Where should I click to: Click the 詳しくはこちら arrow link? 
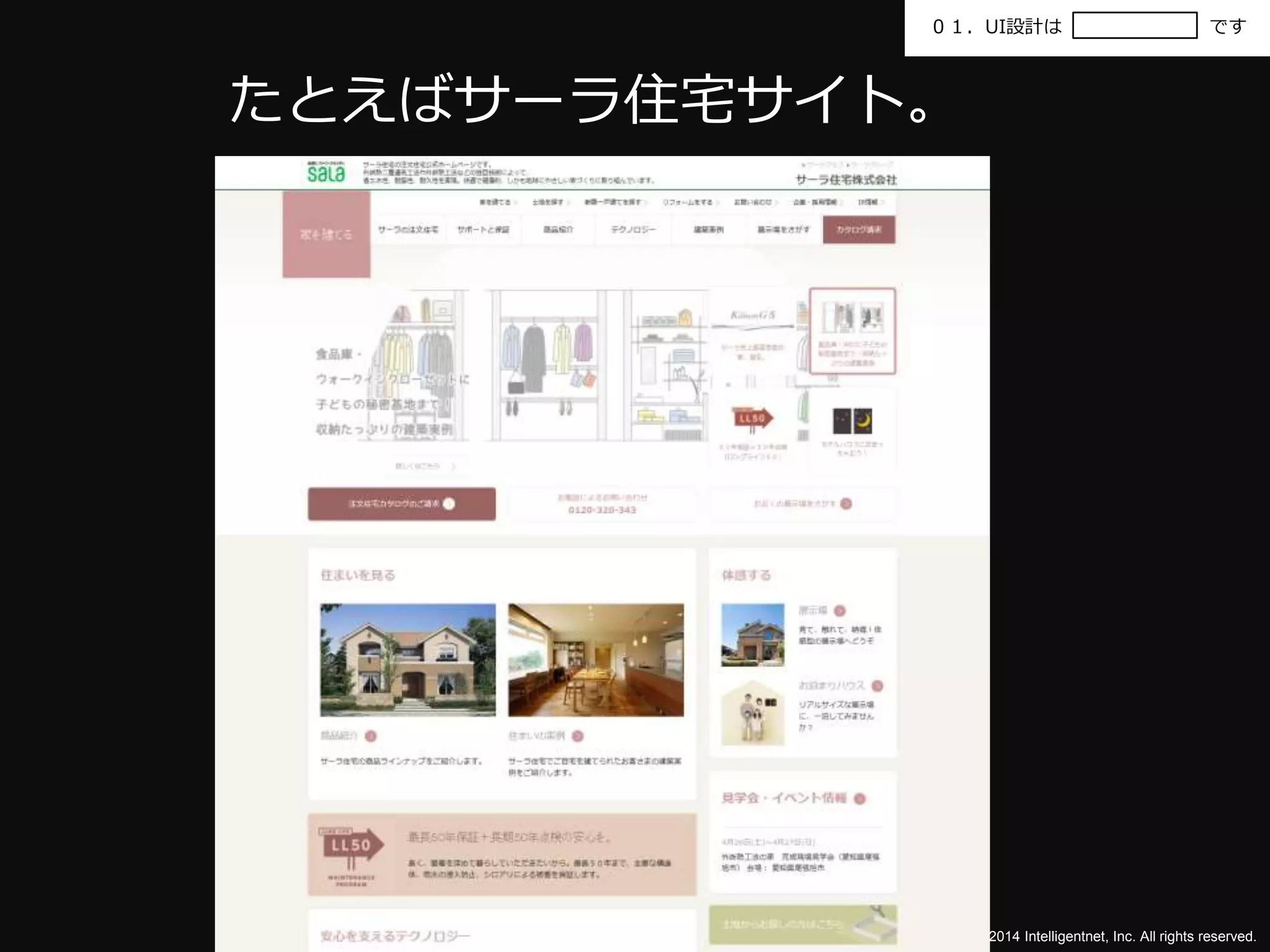pyautogui.click(x=425, y=466)
